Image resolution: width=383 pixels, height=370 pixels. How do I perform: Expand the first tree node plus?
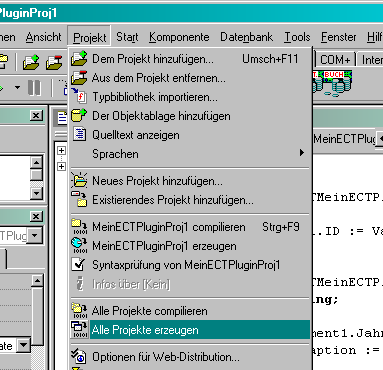[61, 151]
